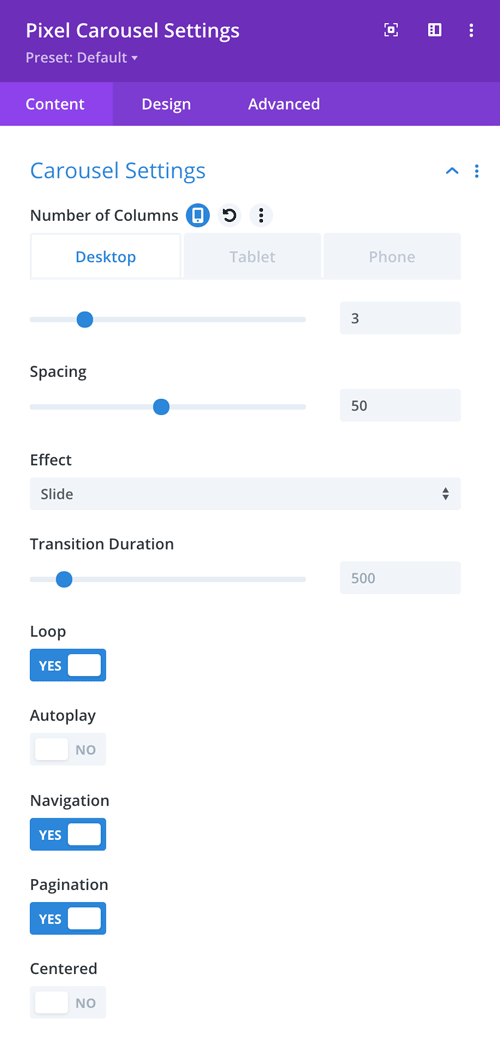The width and height of the screenshot is (500, 1048).
Task: Switch off the Pagination toggle
Action: (68, 918)
